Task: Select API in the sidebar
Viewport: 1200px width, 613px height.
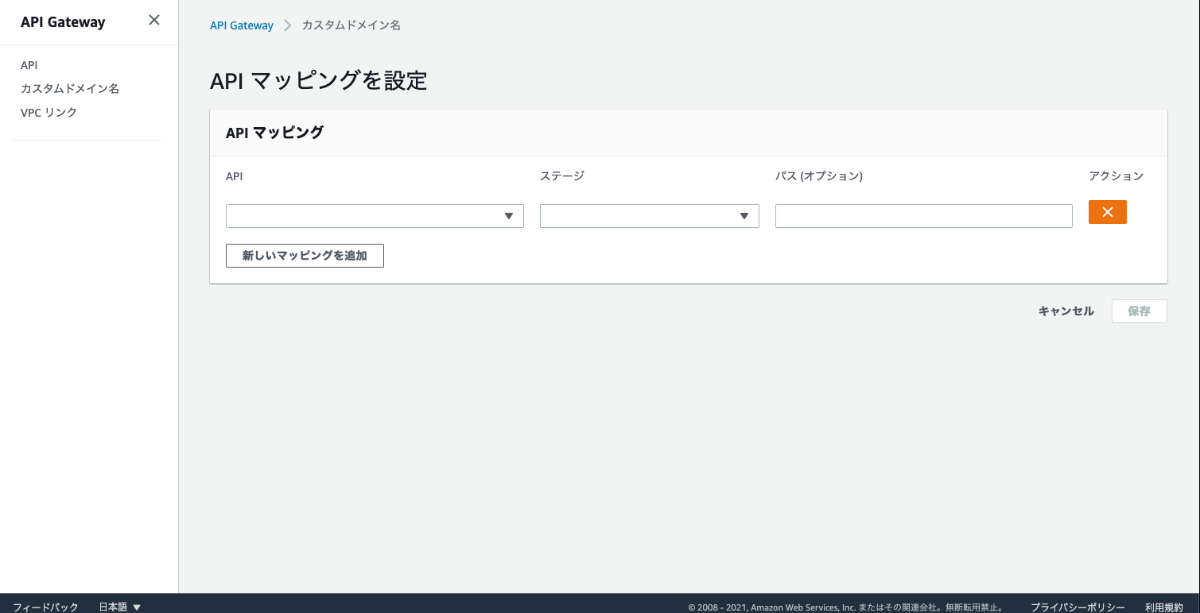Action: 29,65
